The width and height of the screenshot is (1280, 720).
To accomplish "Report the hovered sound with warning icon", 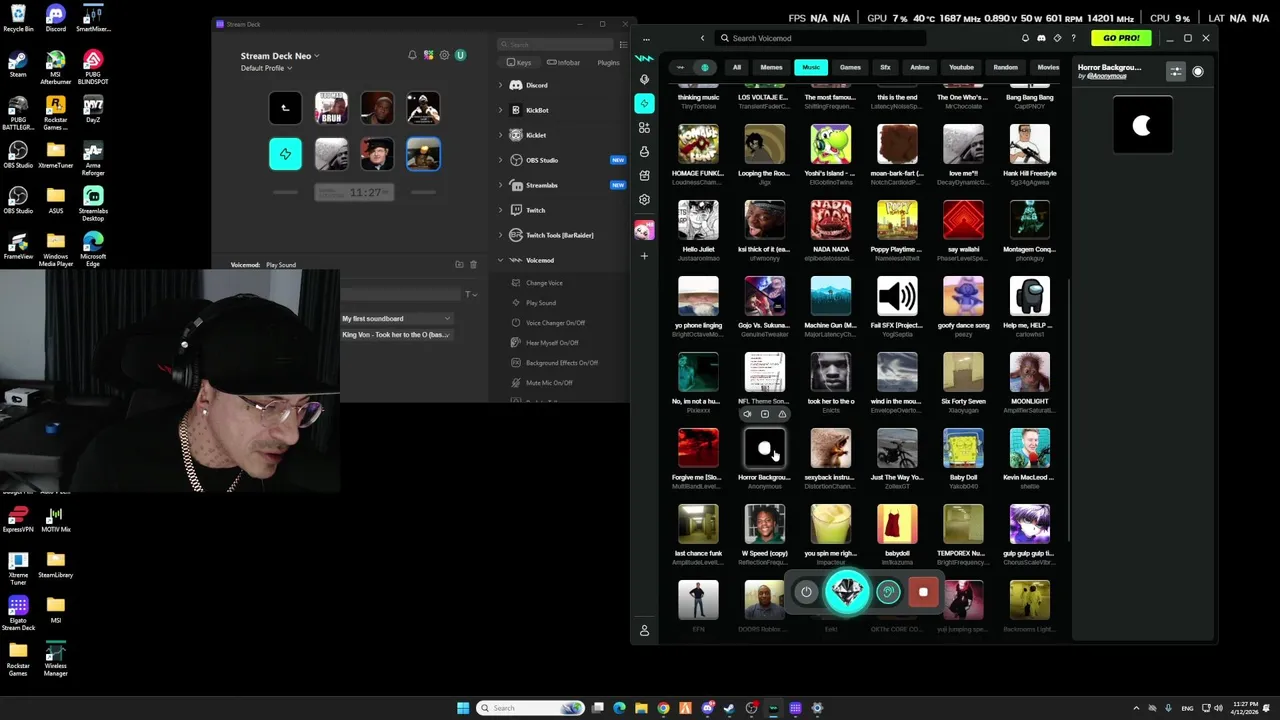I will point(782,414).
